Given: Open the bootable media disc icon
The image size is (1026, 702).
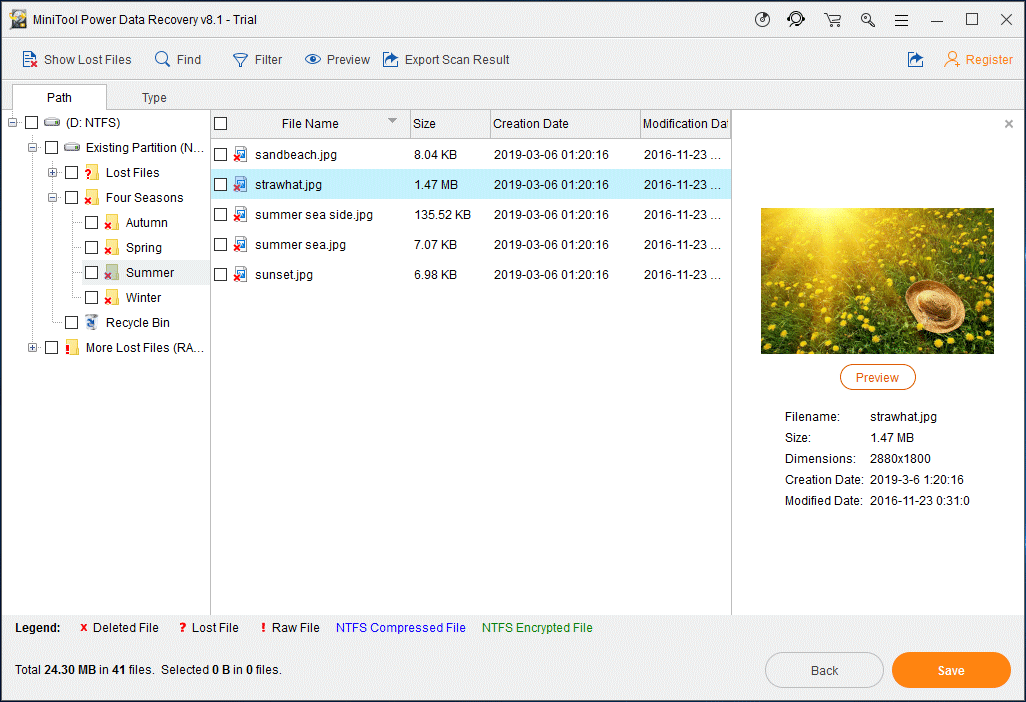Looking at the screenshot, I should 762,20.
